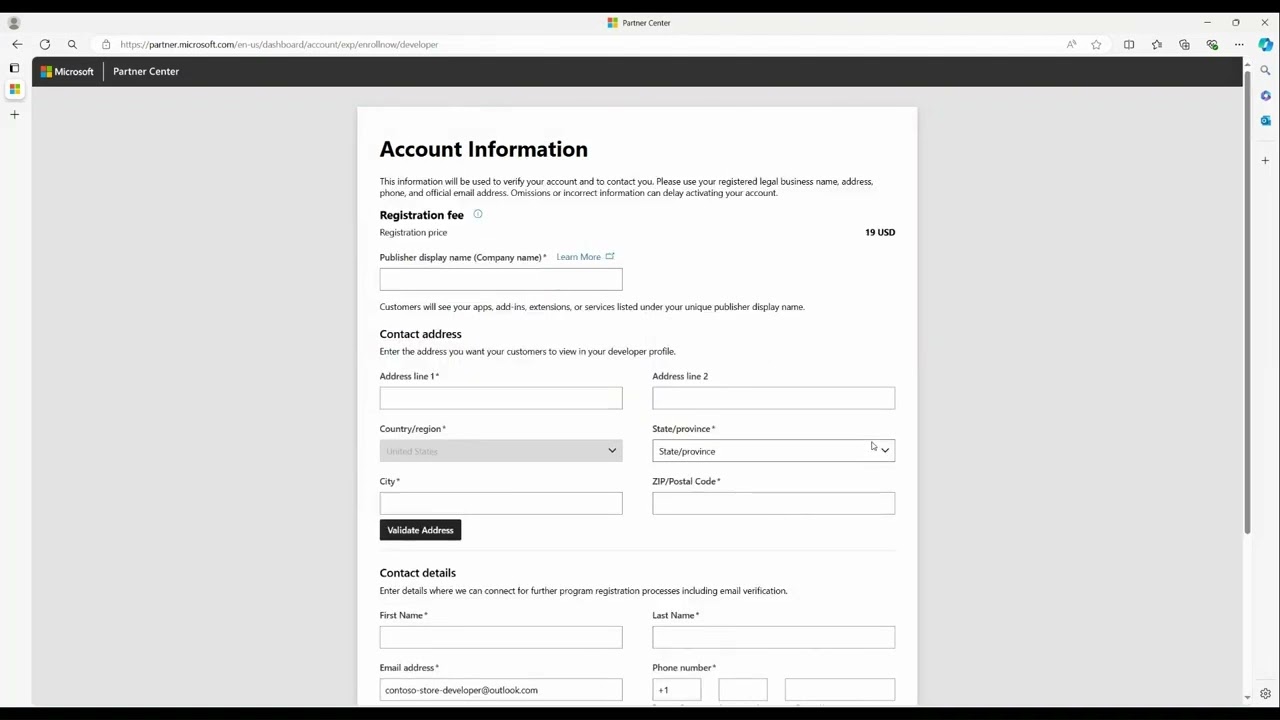
Task: Click the Contact address heading
Action: point(420,334)
